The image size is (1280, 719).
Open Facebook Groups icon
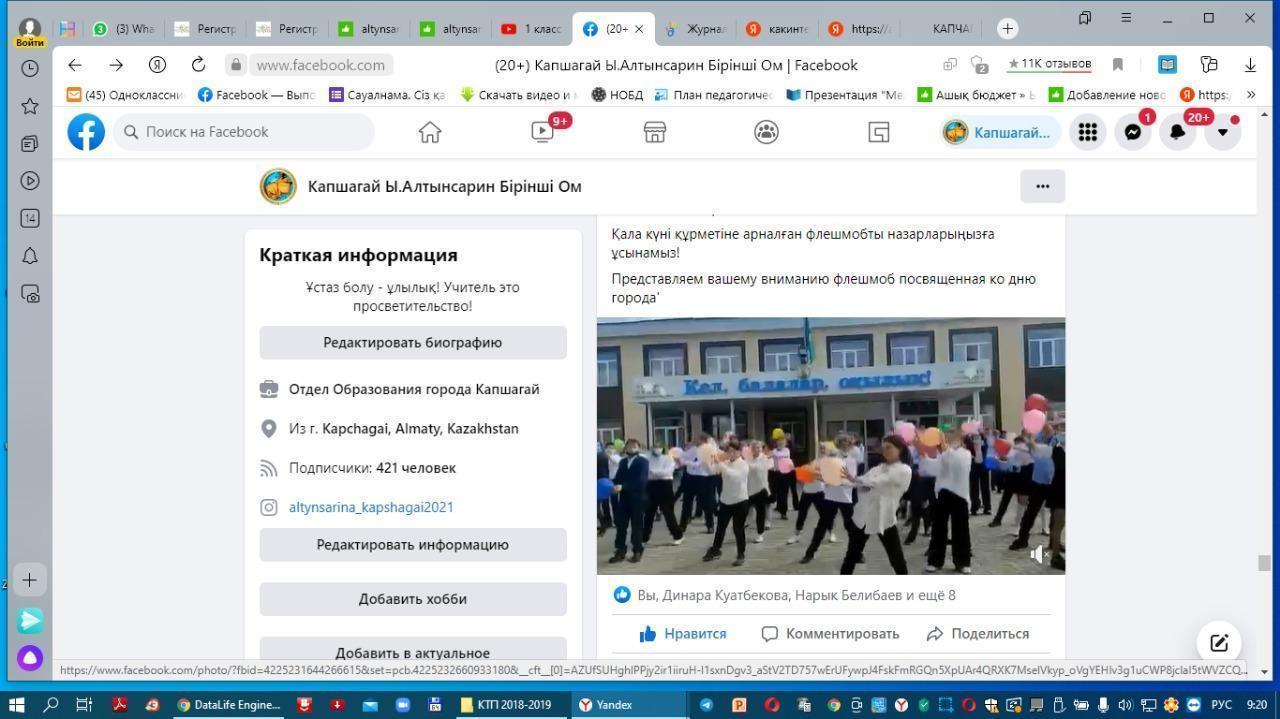767,132
